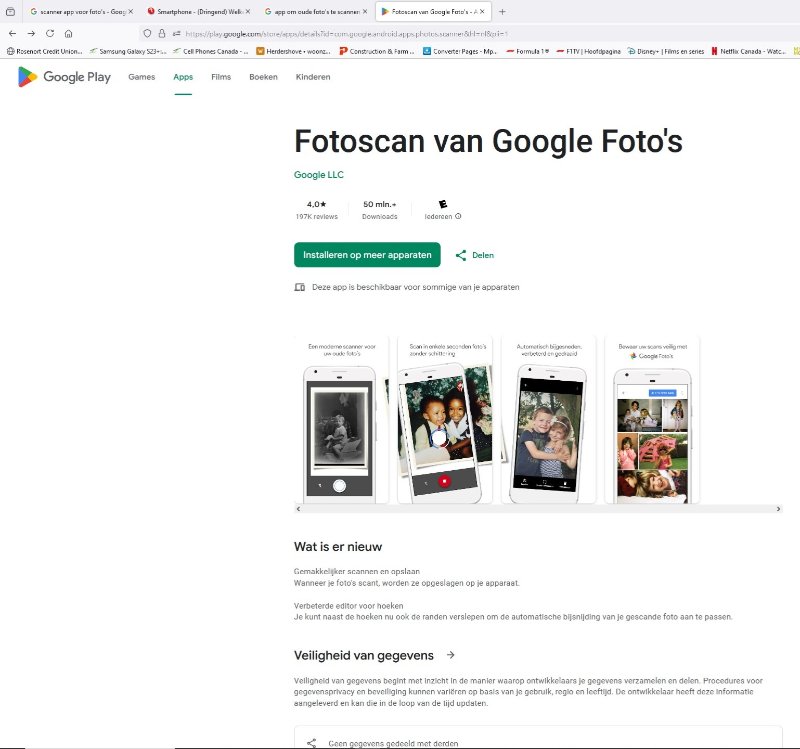Expand the Veiligheid van gegevens arrow

(x=451, y=655)
